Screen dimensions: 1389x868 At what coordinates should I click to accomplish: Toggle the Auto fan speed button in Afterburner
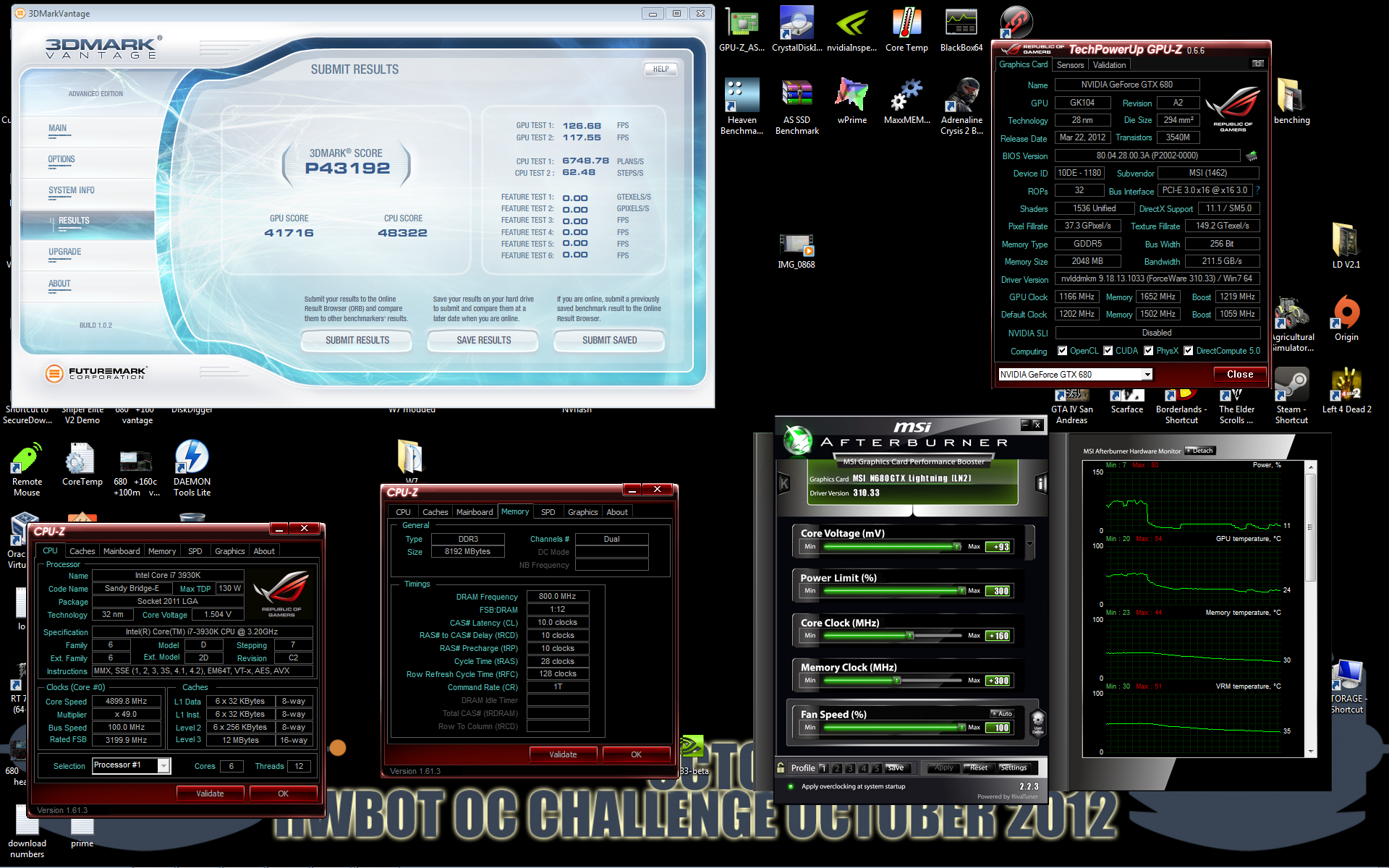1002,714
